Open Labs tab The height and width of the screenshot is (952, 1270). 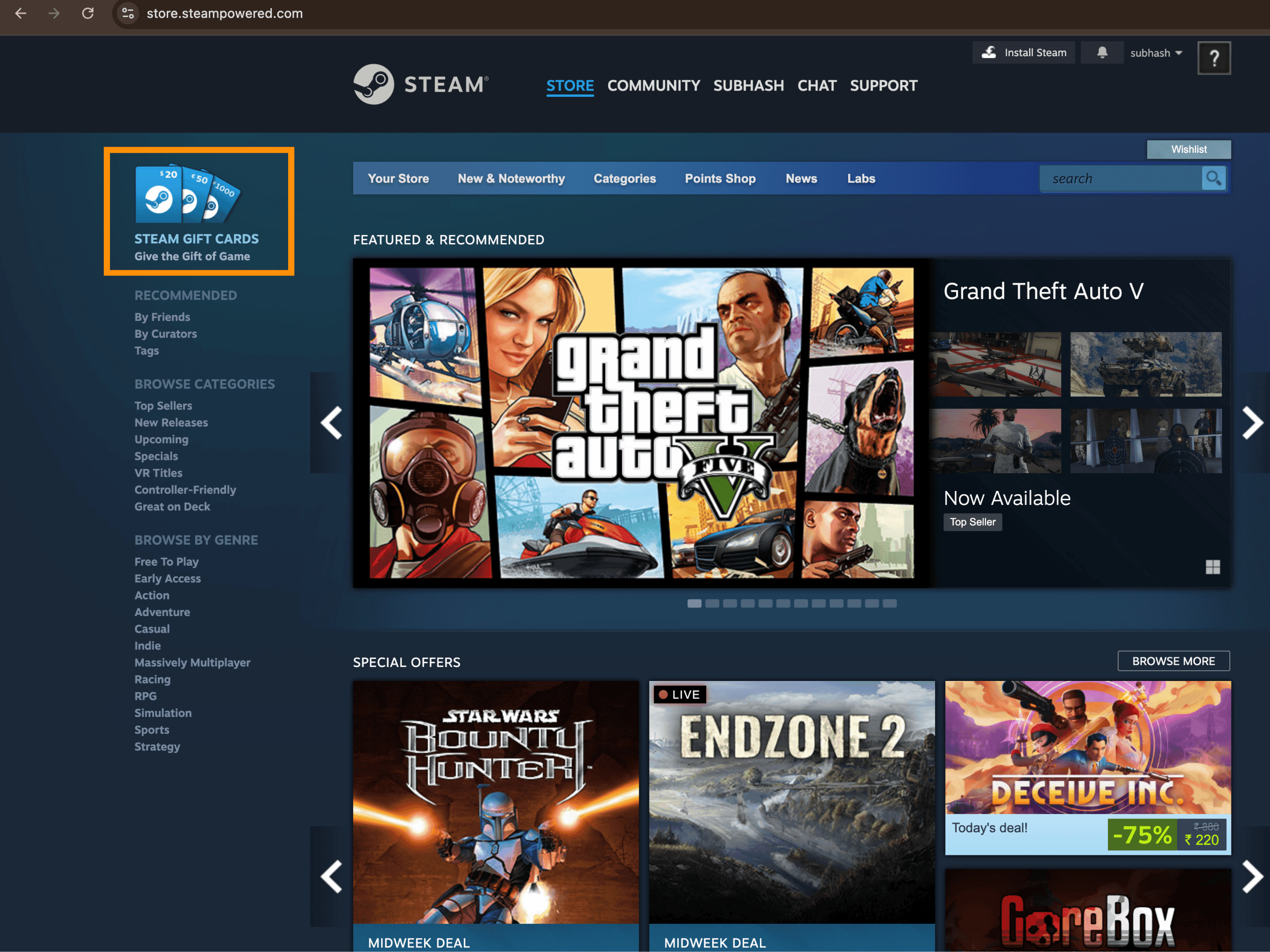pos(861,178)
